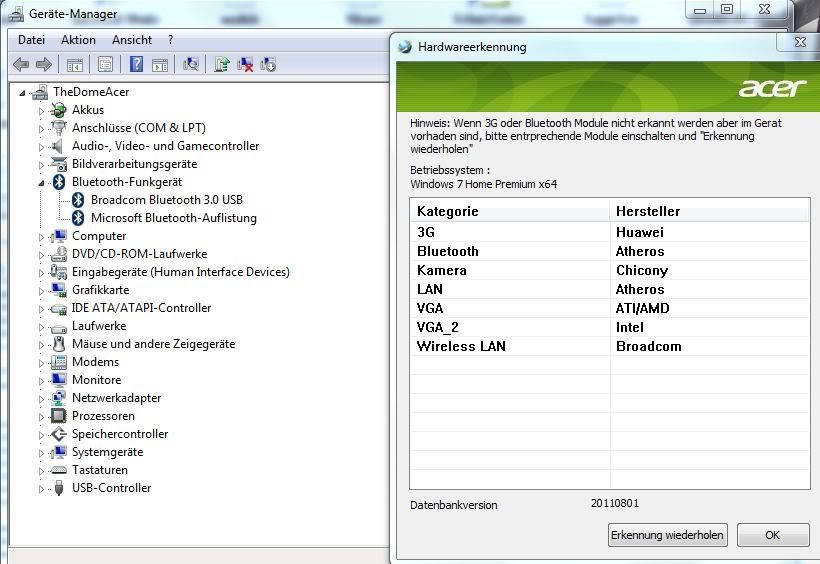Viewport: 820px width, 564px height.
Task: Open the ? help menu
Action: 170,40
